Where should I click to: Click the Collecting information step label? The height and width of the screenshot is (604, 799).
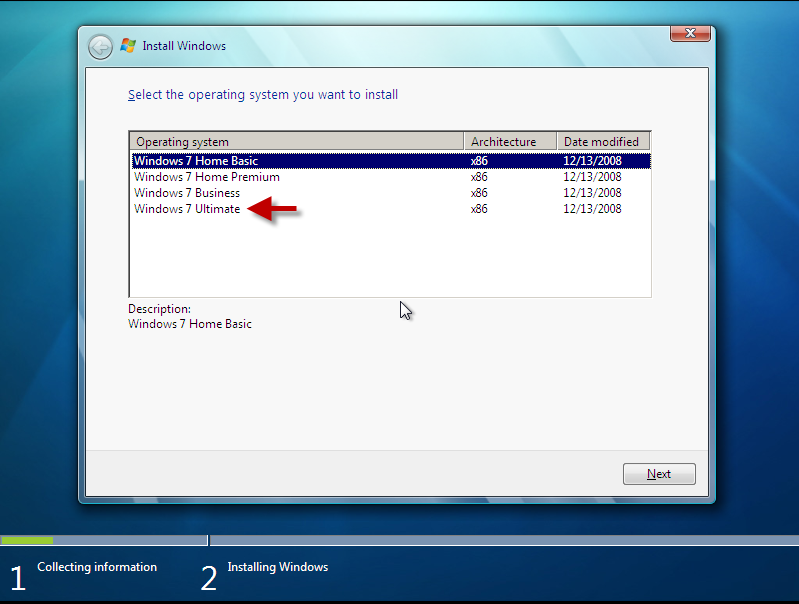pyautogui.click(x=97, y=567)
